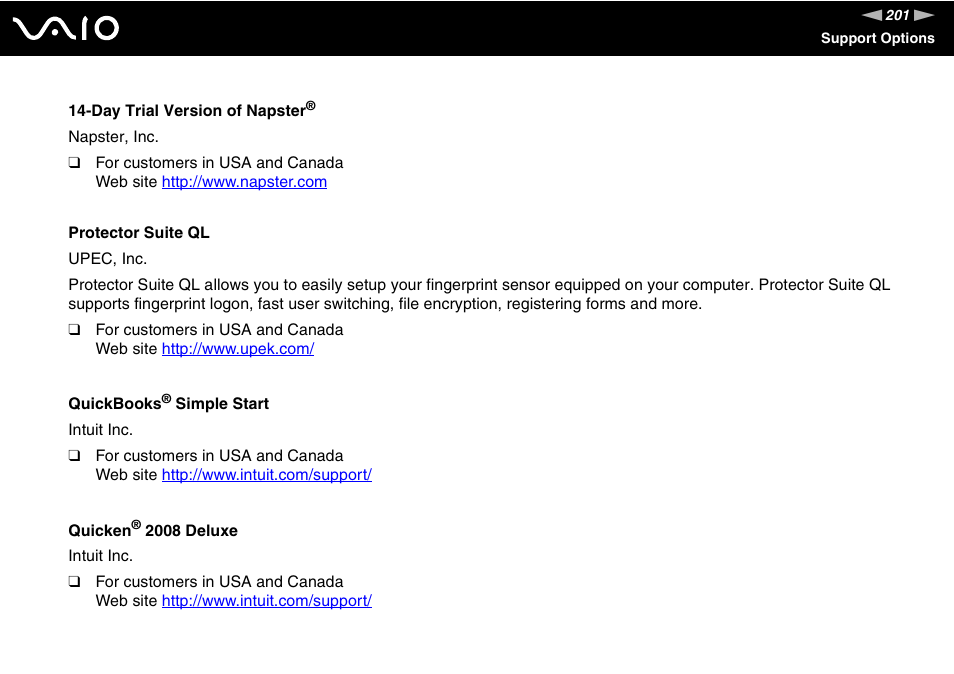Go to previous page using left arrow
The width and height of the screenshot is (954, 674).
point(872,15)
